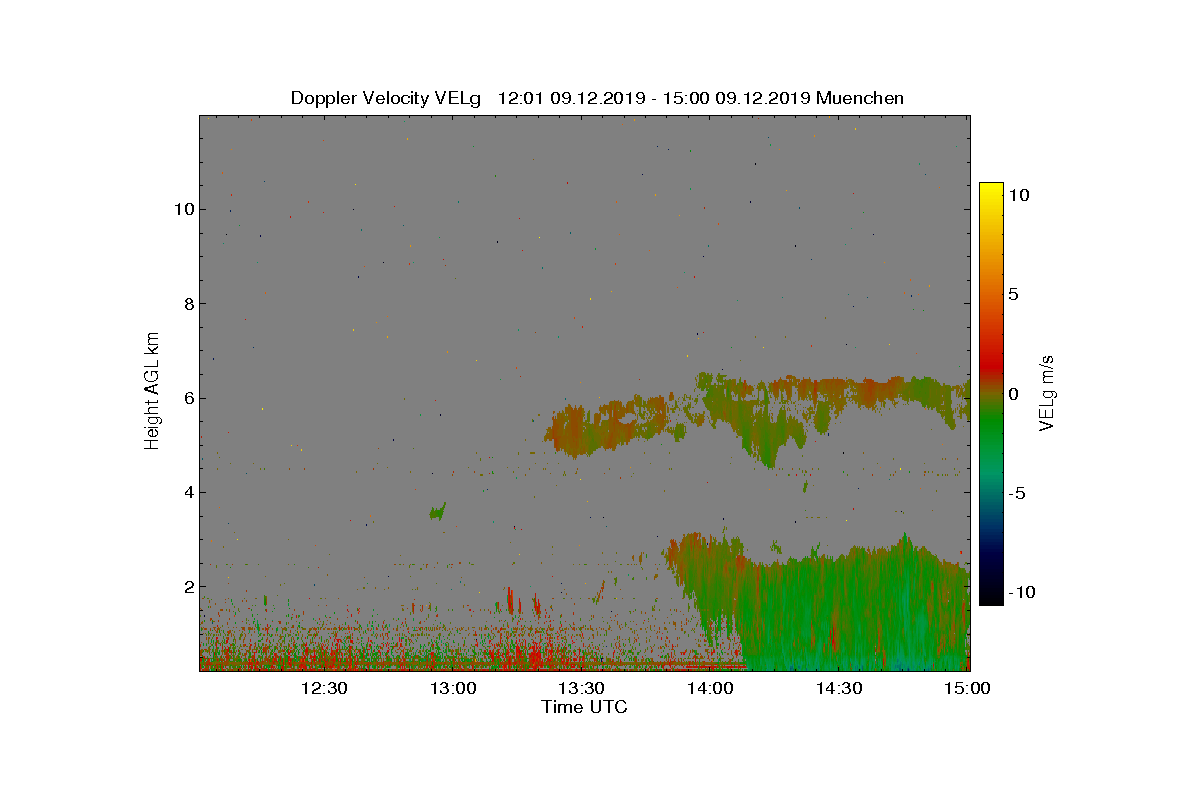
Task: Click the height tick label '6'
Action: 187,398
